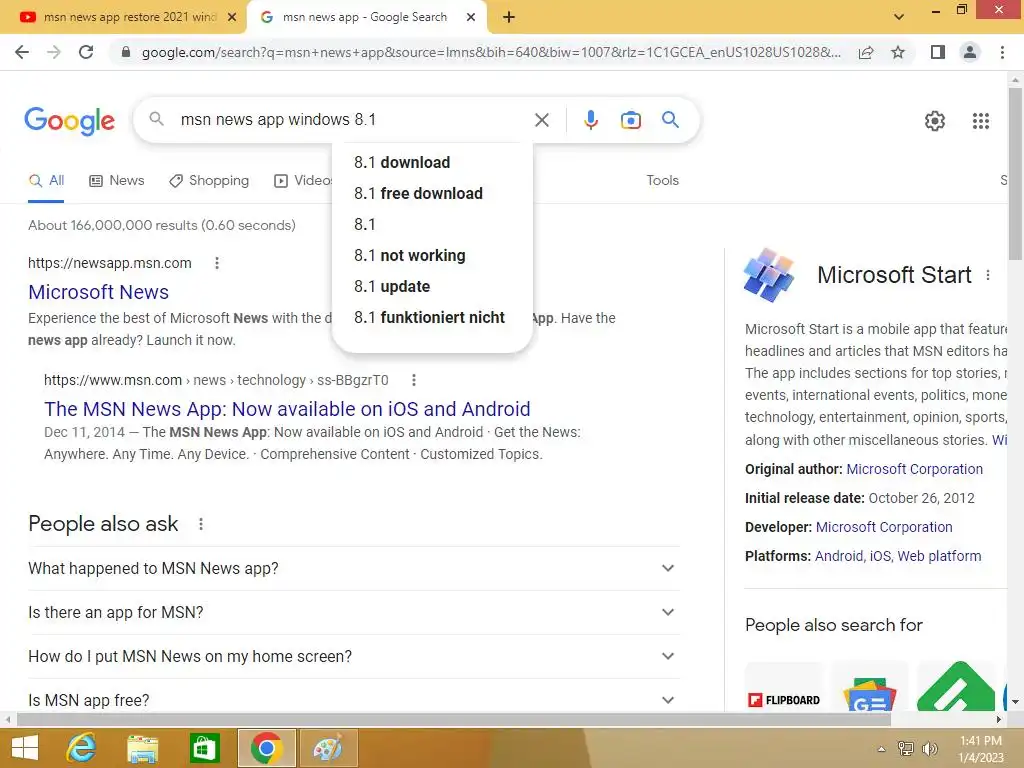1024x768 pixels.
Task: Open Microsoft Corporation original author link
Action: point(914,470)
